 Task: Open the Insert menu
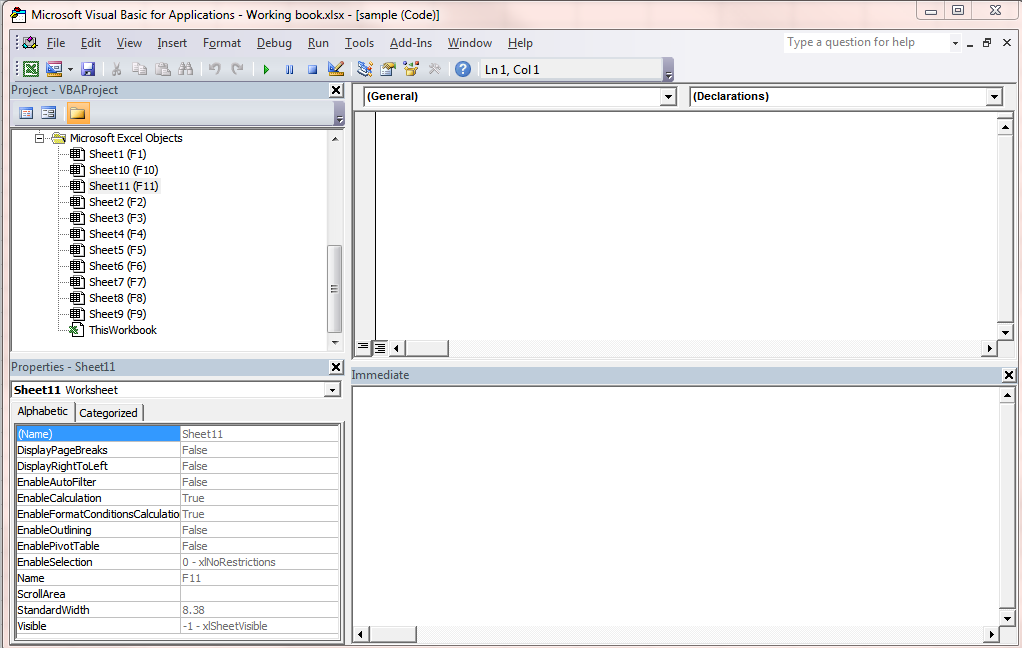pyautogui.click(x=172, y=43)
